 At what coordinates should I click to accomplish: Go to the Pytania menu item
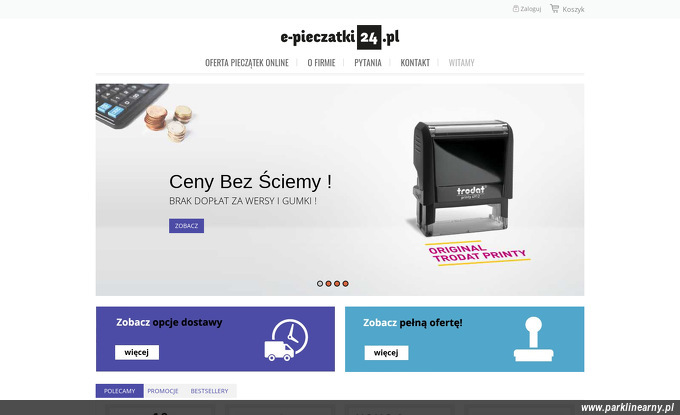[368, 63]
